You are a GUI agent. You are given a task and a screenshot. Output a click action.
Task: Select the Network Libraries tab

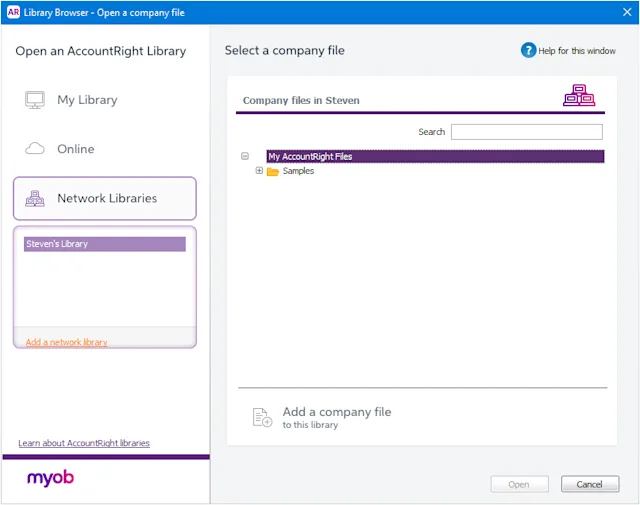[x=105, y=198]
